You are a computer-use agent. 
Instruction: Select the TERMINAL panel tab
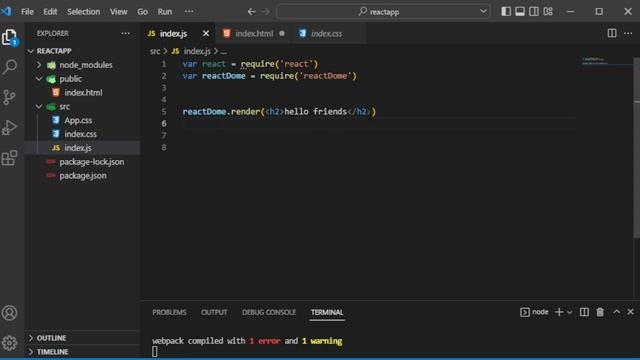(327, 312)
